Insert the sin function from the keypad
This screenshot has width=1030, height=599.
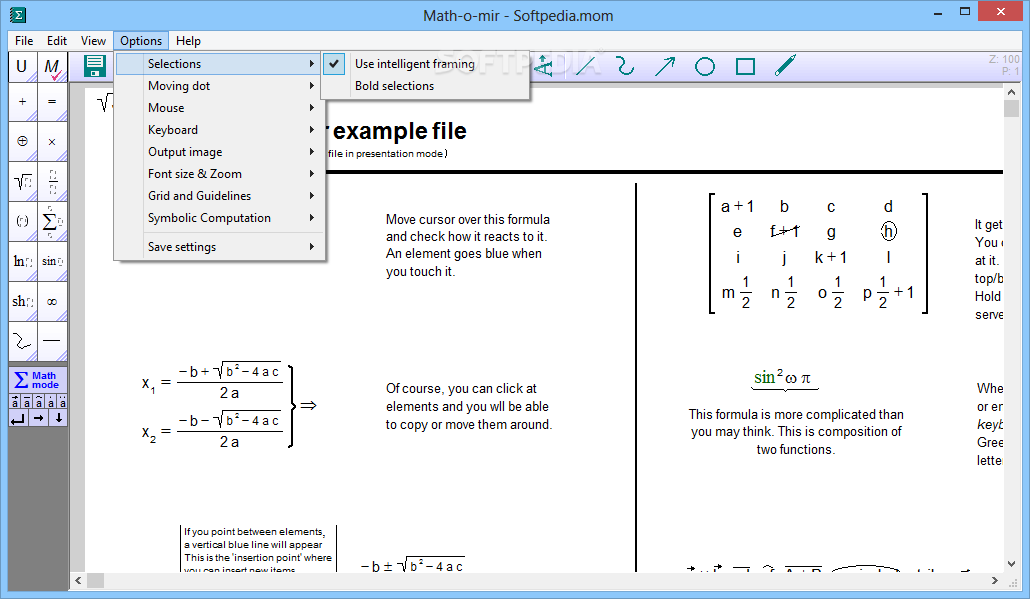[52, 261]
